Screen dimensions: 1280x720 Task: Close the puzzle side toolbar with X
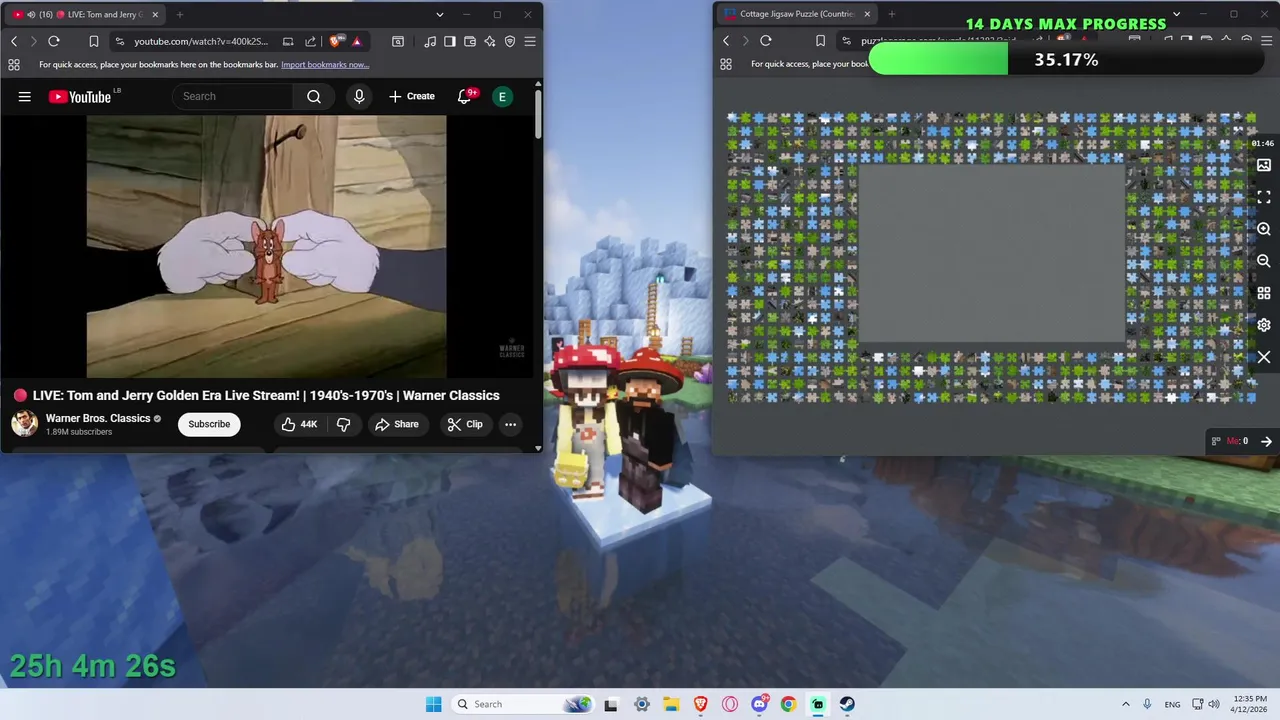1264,357
